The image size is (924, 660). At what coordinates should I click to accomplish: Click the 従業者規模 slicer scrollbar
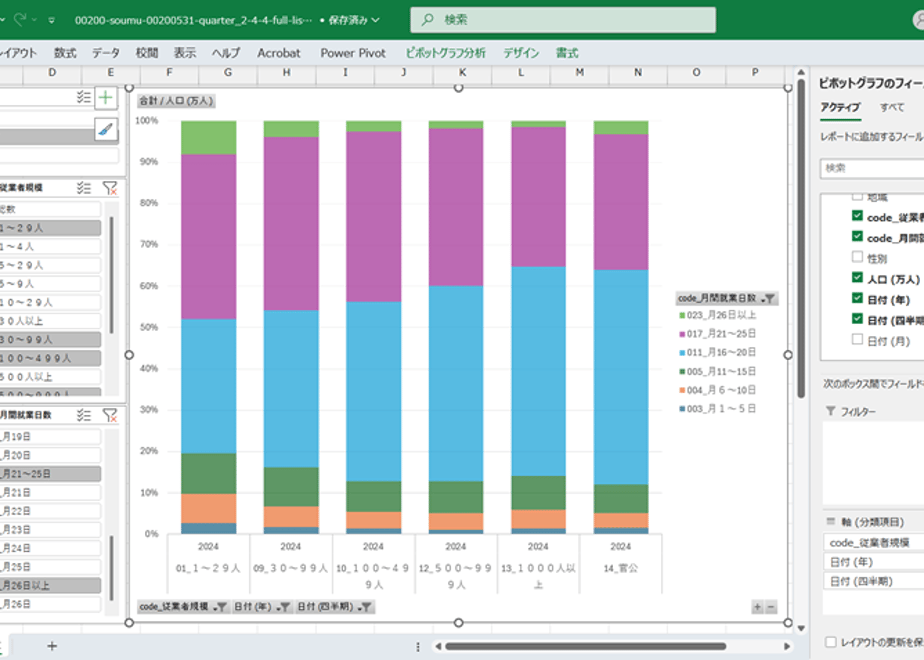(x=111, y=275)
